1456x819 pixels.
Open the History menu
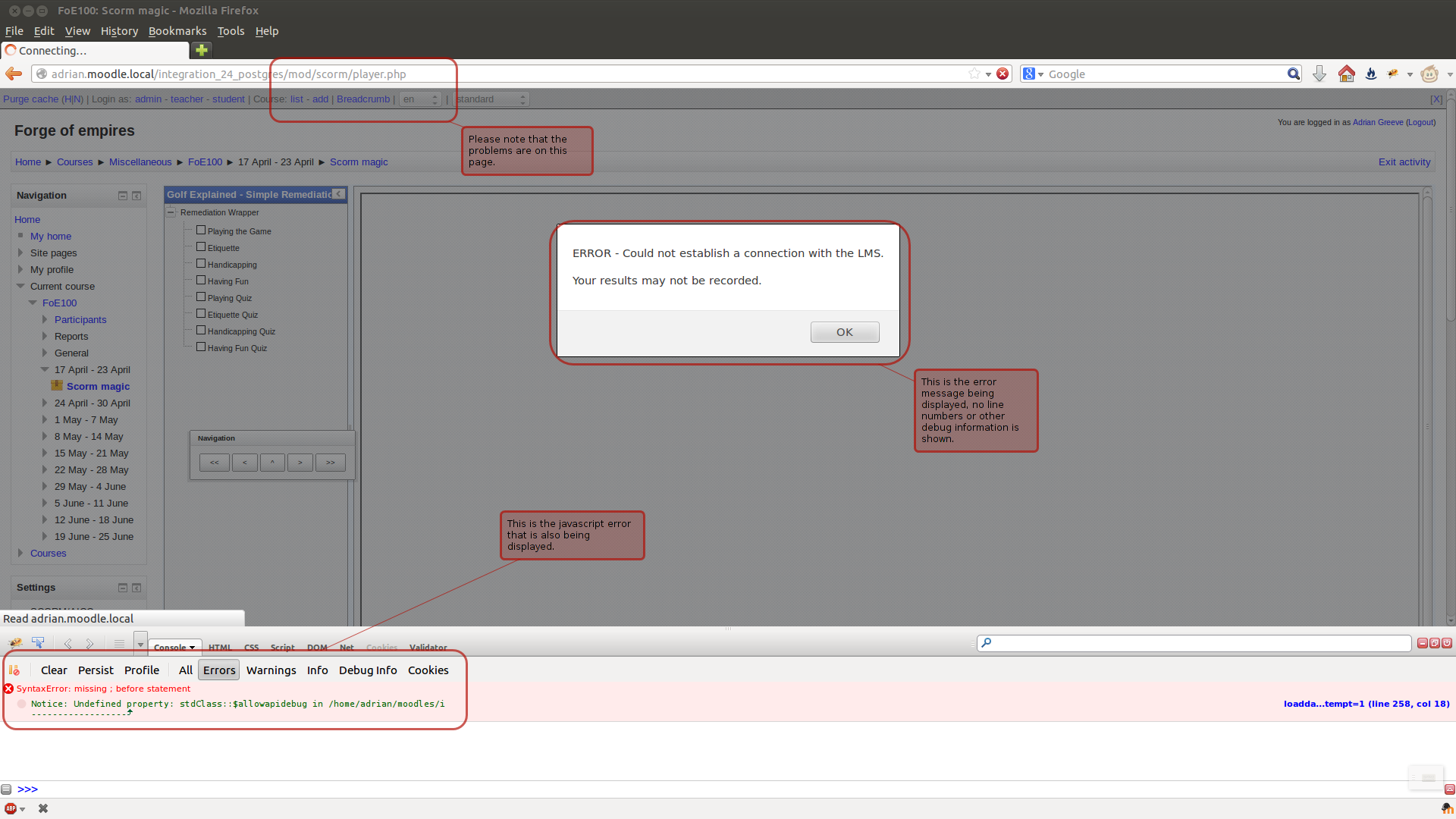(x=119, y=31)
